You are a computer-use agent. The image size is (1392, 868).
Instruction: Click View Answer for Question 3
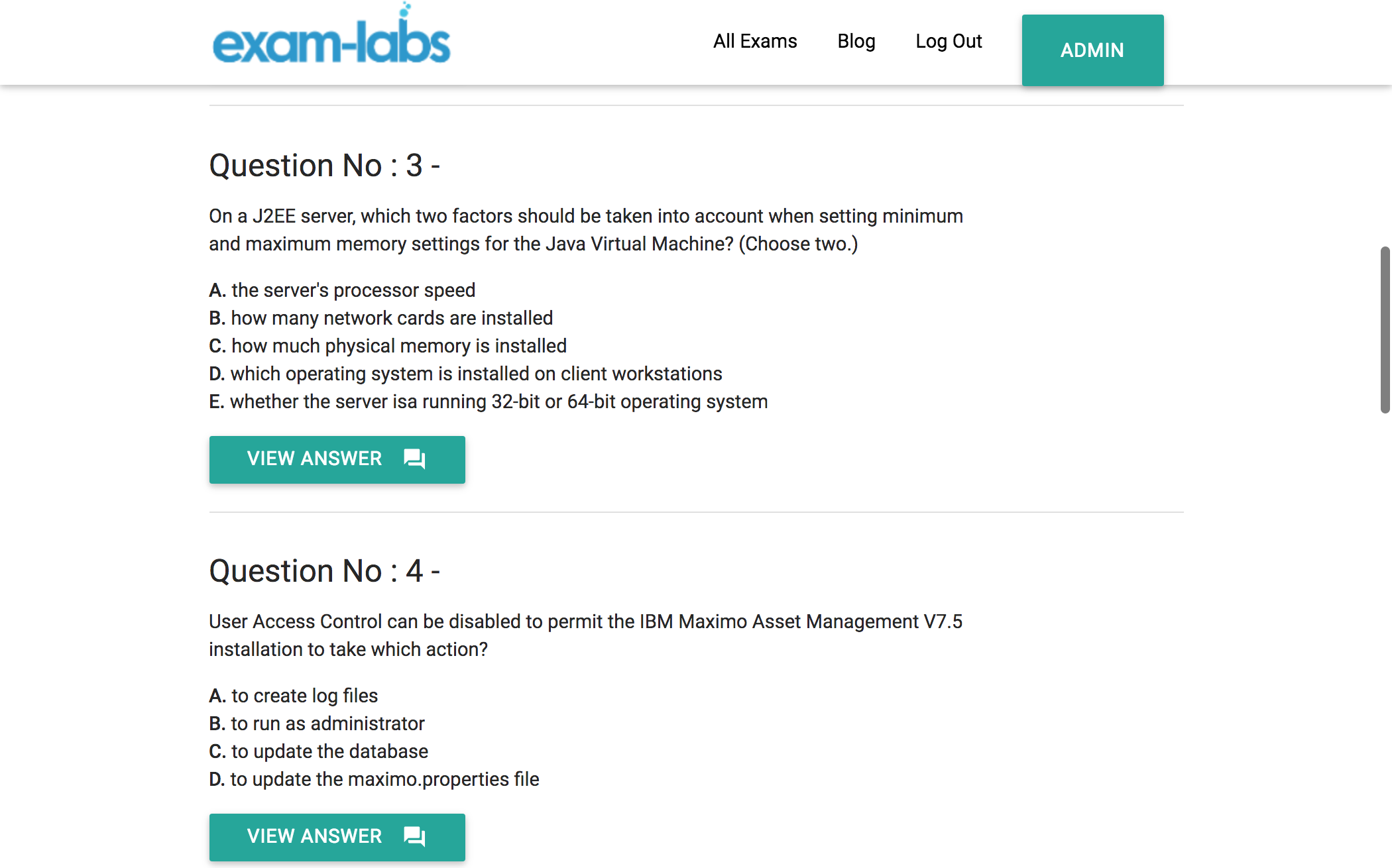[337, 459]
